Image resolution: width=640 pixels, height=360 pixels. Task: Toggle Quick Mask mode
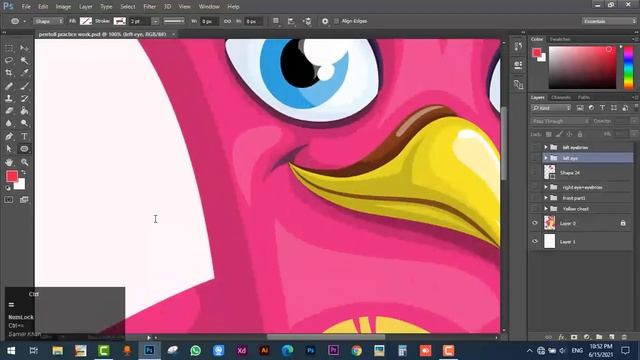(x=9, y=200)
